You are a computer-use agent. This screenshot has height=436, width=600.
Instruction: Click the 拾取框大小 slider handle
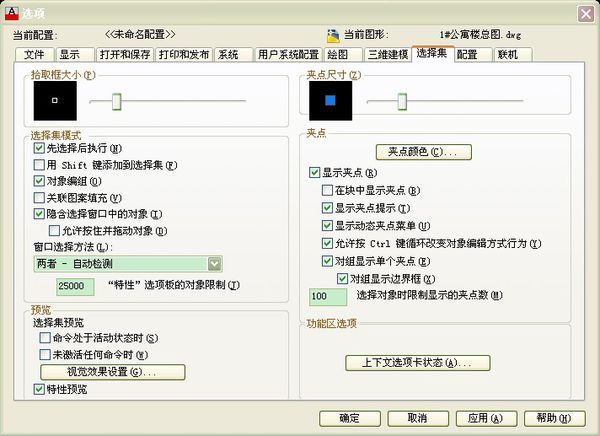point(117,101)
